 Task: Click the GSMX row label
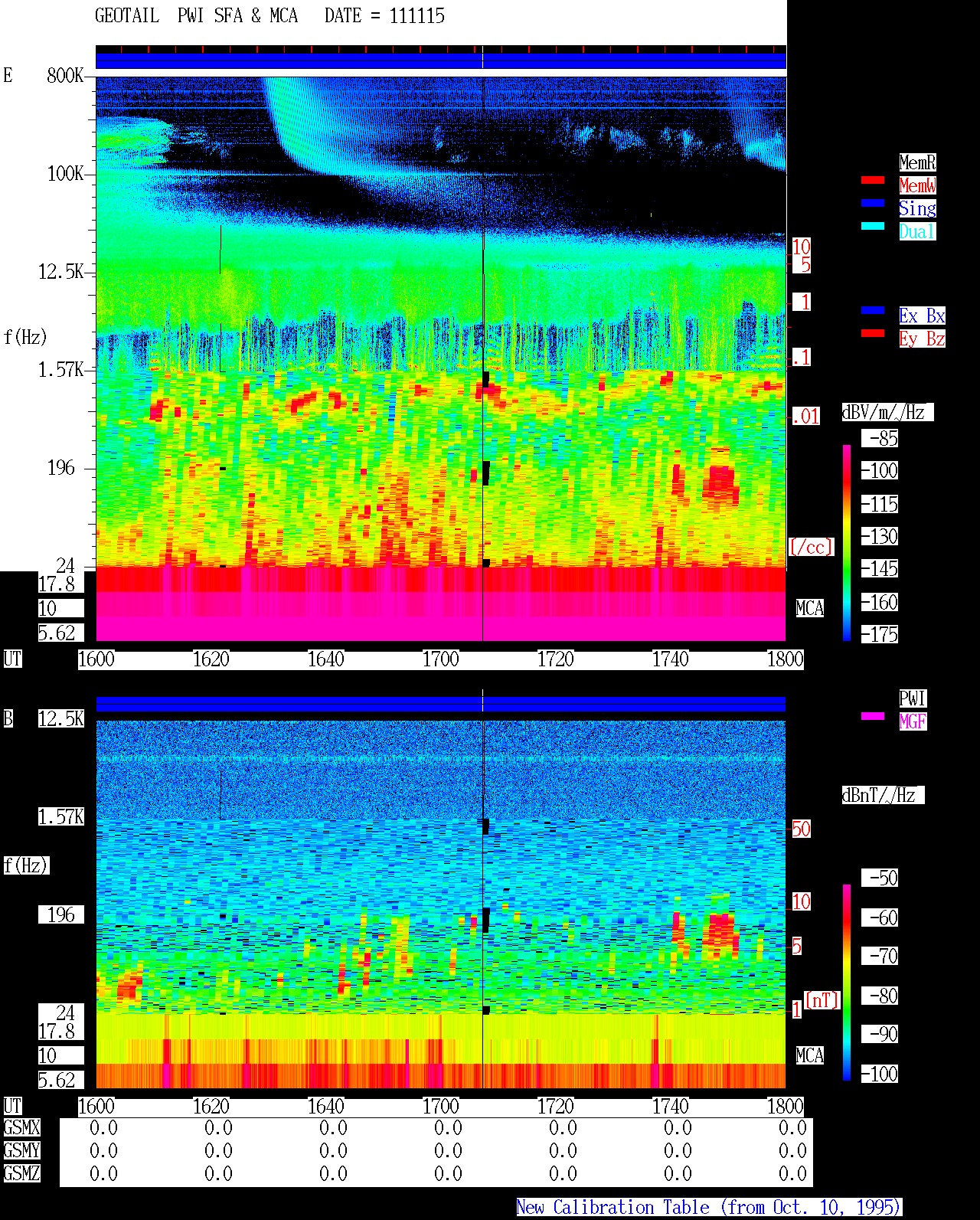pos(21,1128)
